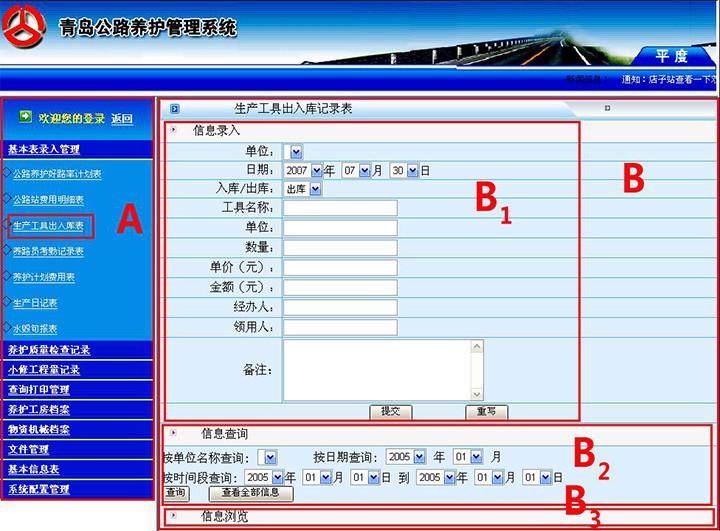Screen dimensions: 720x531
Task: Click the 信息浏览 section header text
Action: pos(225,516)
